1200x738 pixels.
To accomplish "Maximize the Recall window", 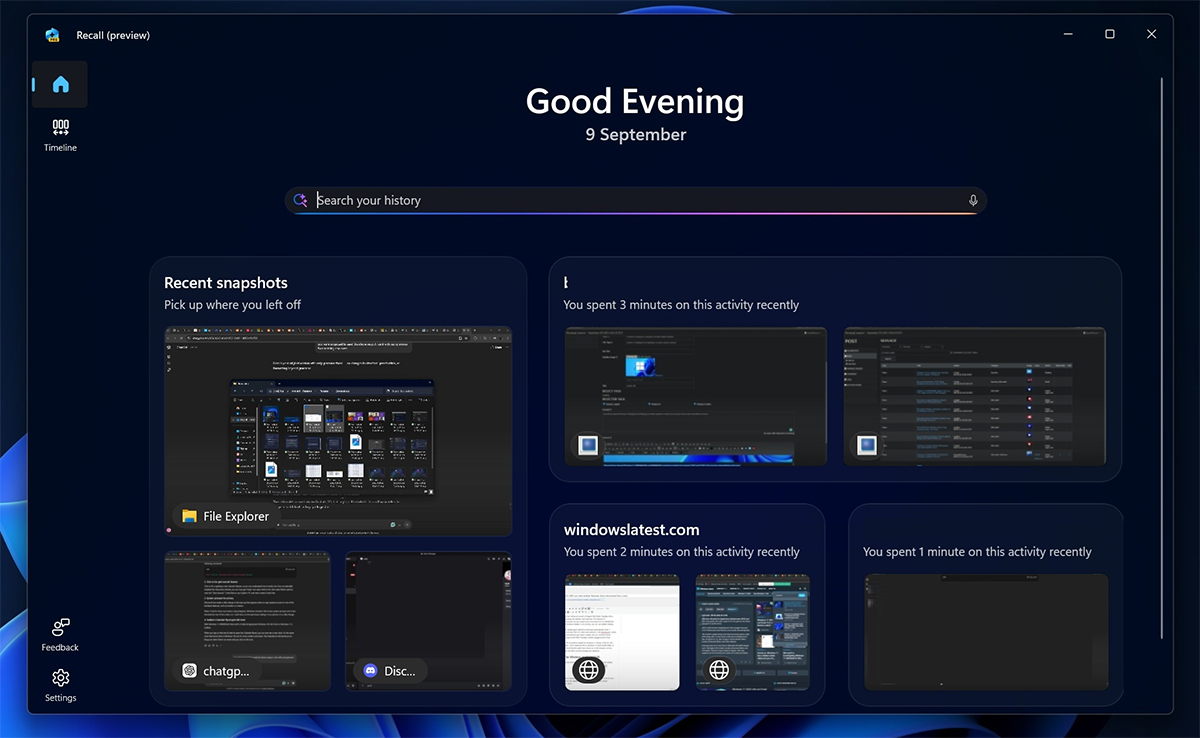I will tap(1109, 34).
